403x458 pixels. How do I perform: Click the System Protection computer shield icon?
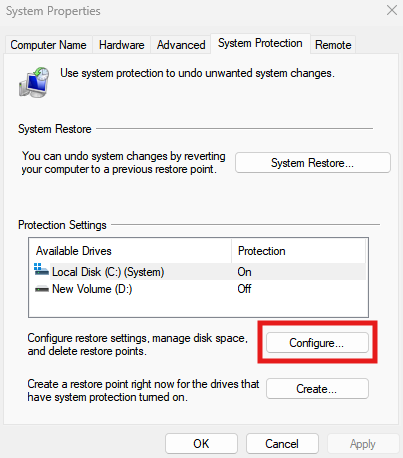coord(34,82)
